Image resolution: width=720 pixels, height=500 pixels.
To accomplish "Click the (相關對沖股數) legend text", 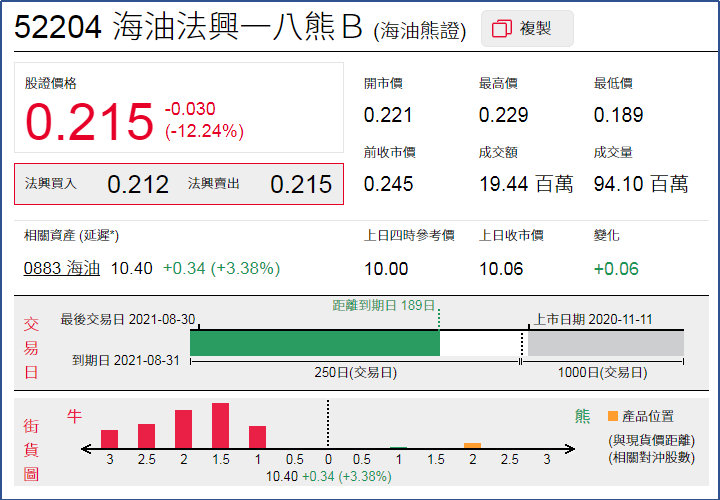I will (x=652, y=457).
